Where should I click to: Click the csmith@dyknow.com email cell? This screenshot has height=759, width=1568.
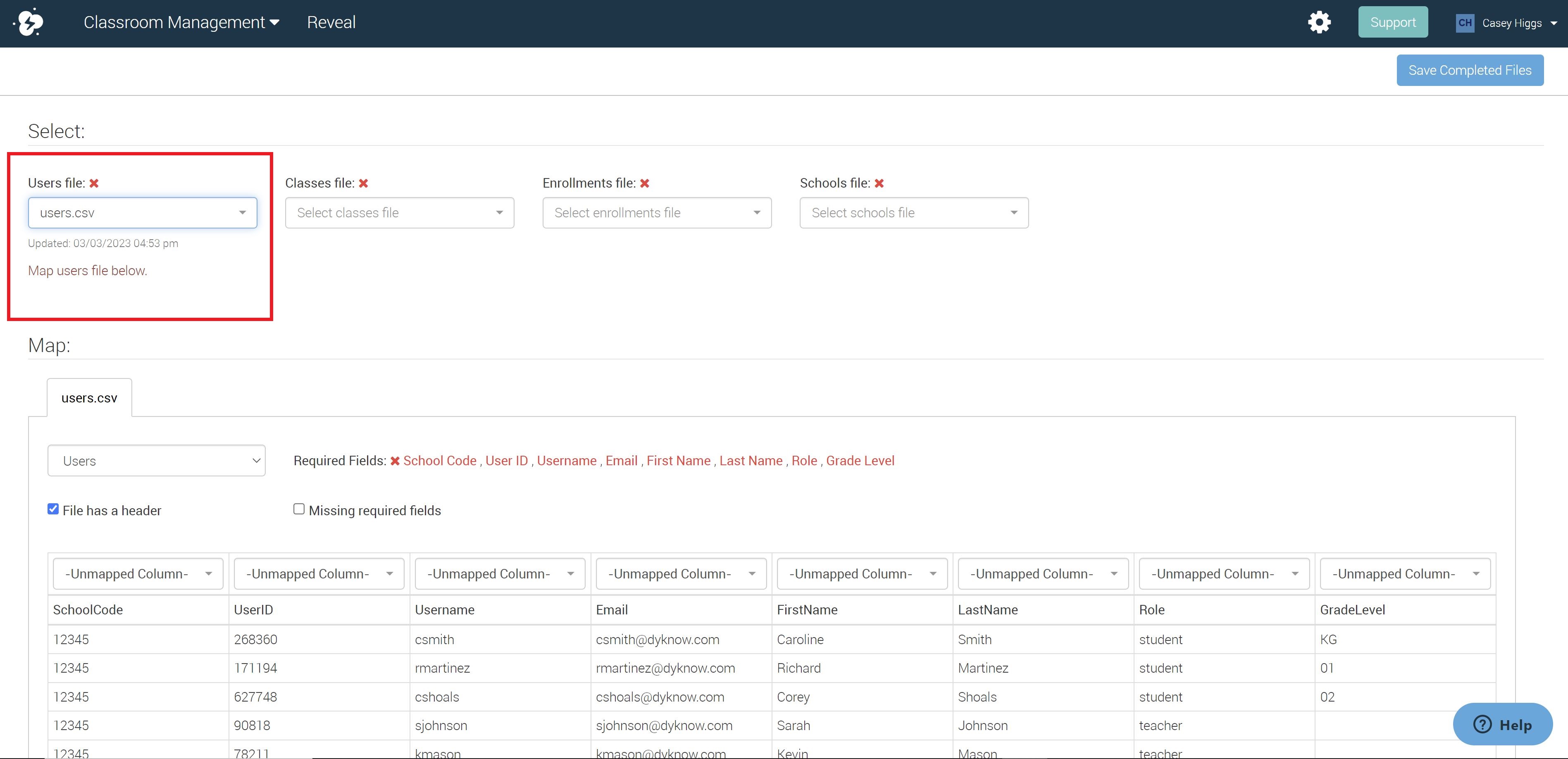[x=681, y=640]
